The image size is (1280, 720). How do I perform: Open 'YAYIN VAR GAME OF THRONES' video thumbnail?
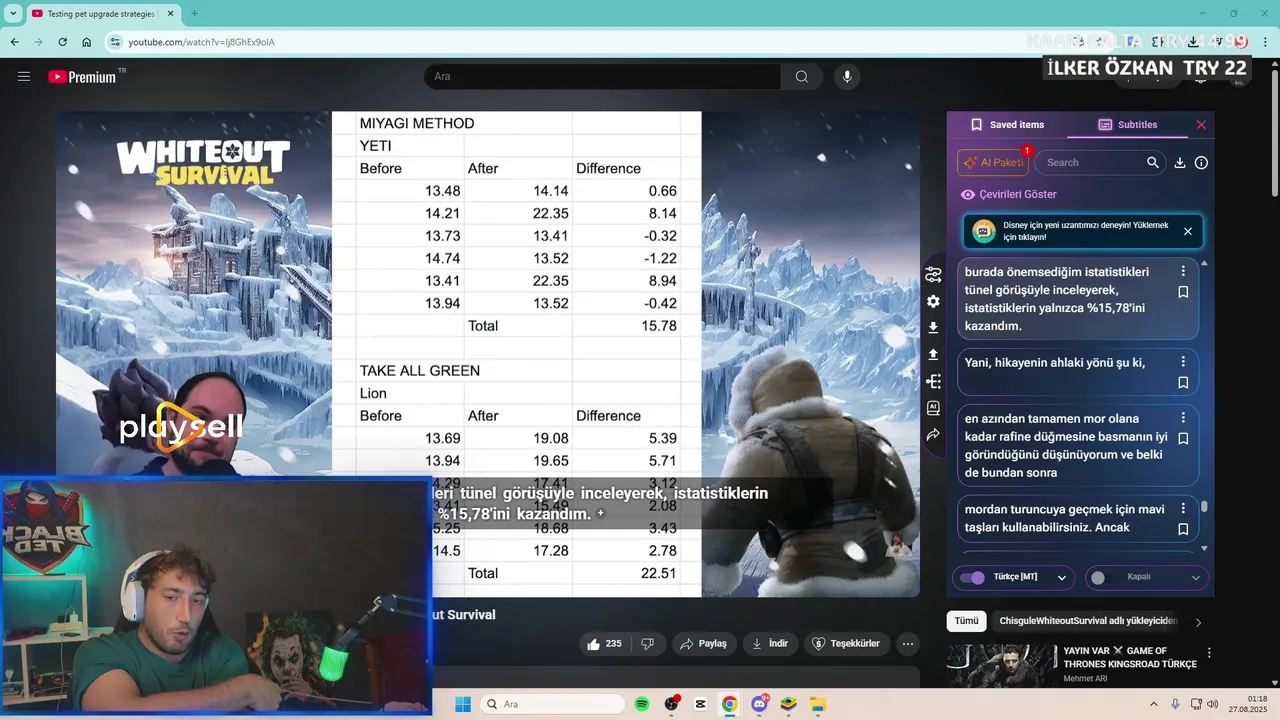[x=1001, y=666]
